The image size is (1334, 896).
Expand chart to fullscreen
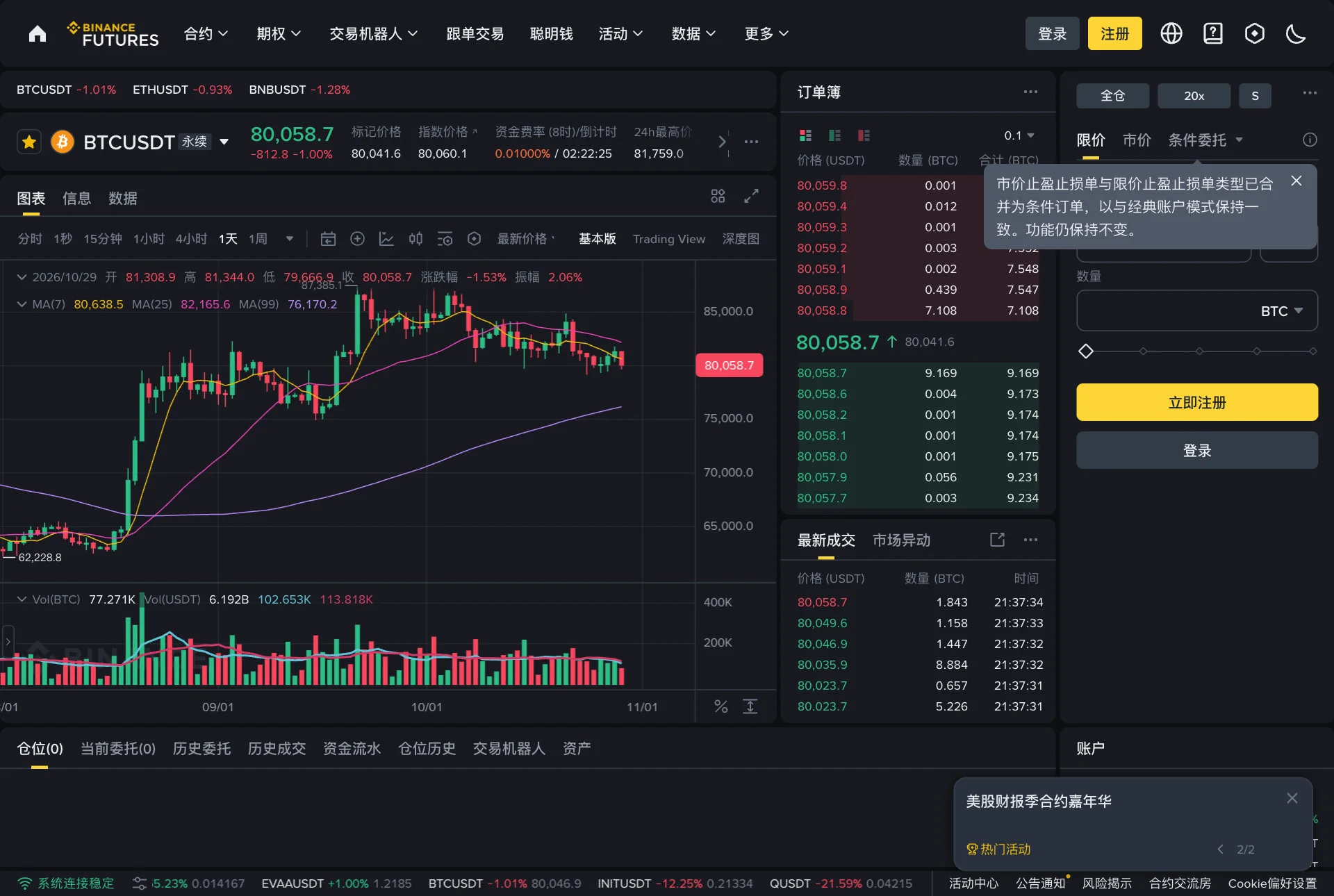(751, 197)
